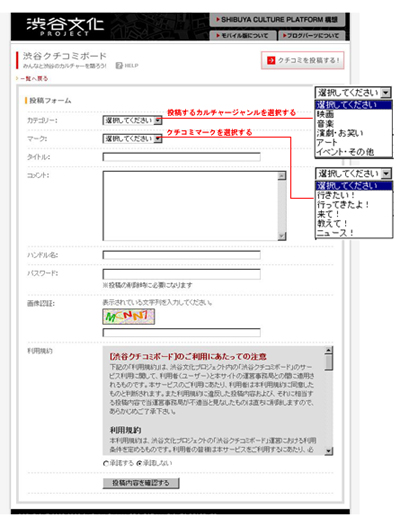Click the 利用規約 scrollbar thumb
Image resolution: width=400 pixels, height=526 pixels.
pyautogui.click(x=329, y=362)
